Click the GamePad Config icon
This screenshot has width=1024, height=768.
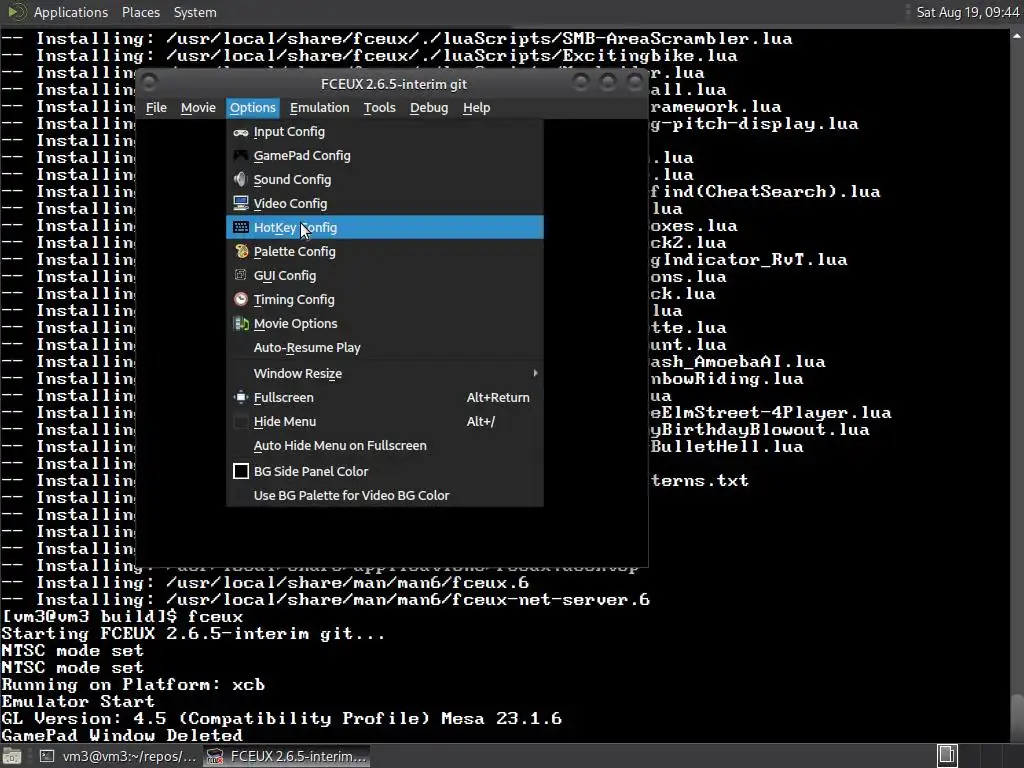[241, 155]
